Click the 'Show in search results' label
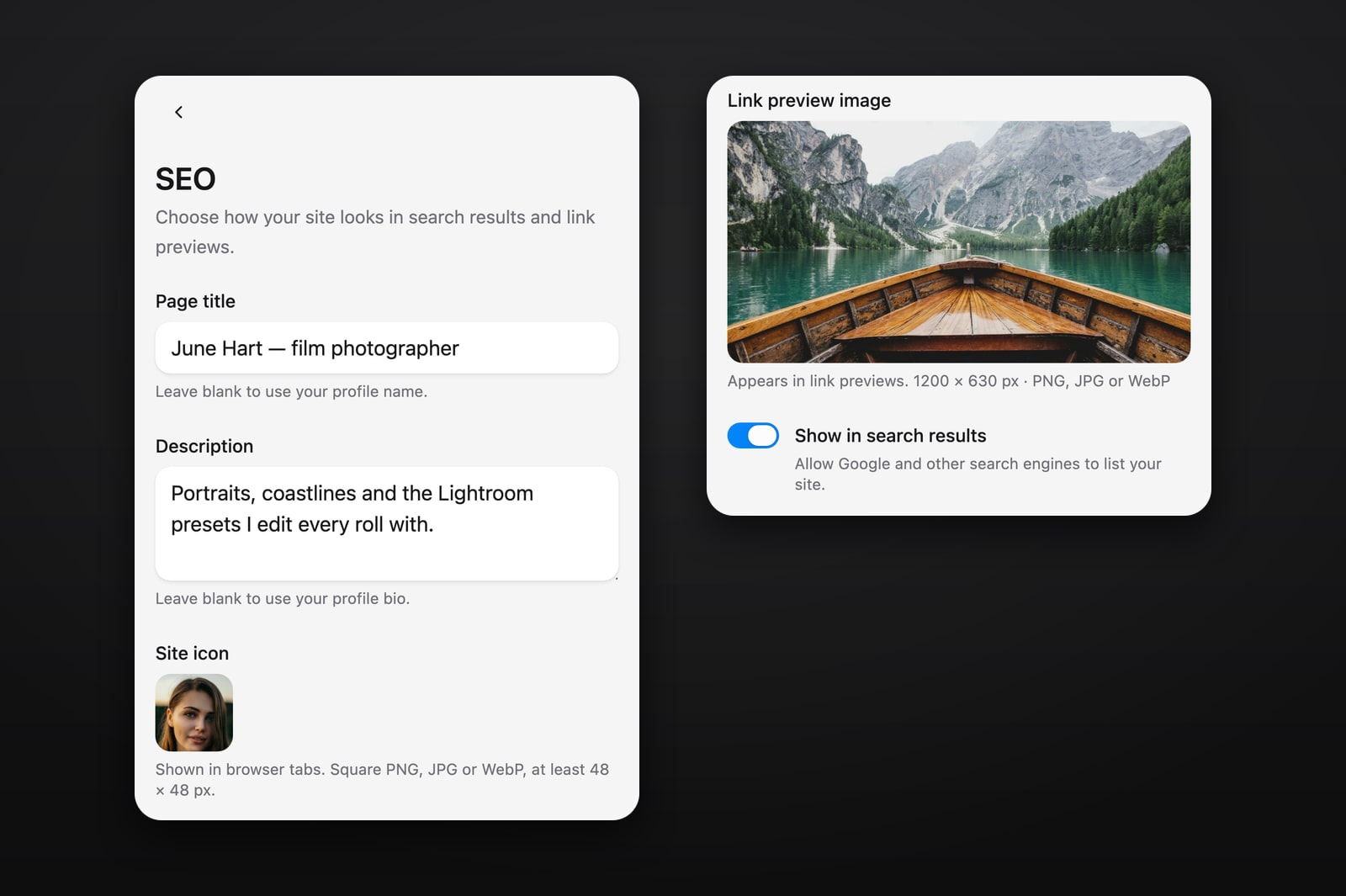The image size is (1346, 896). [890, 436]
